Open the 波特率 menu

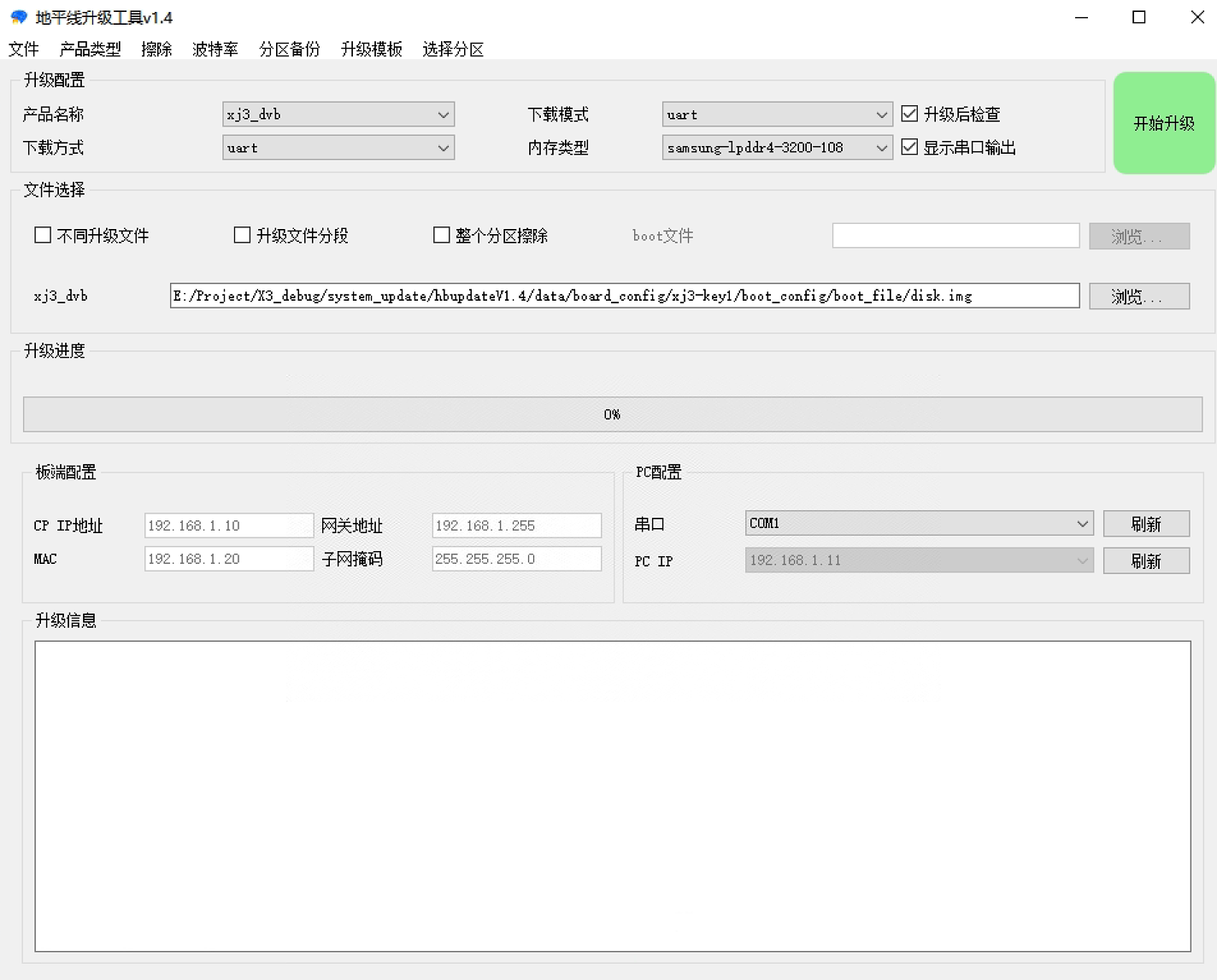pos(215,49)
